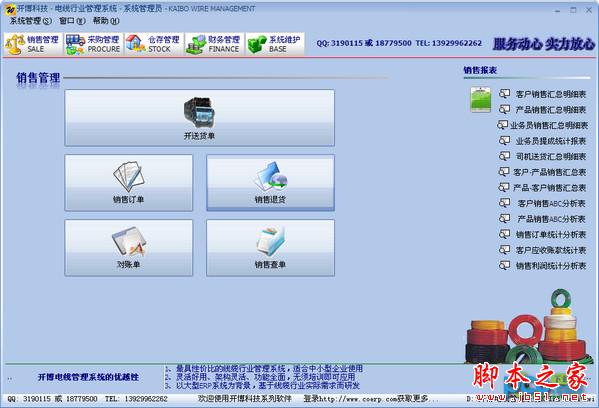This screenshot has height=408, width=599.
Task: Maximize the application window
Action: pos(573,10)
